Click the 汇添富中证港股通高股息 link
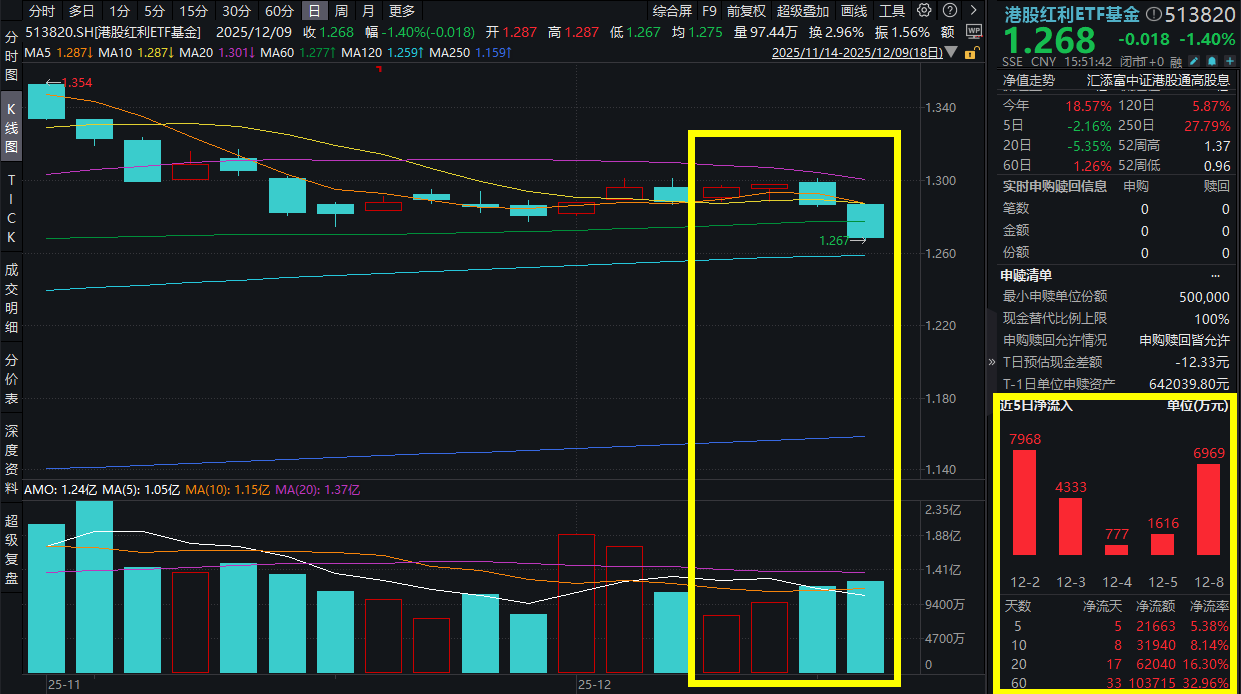This screenshot has height=694, width=1241. tap(1158, 80)
